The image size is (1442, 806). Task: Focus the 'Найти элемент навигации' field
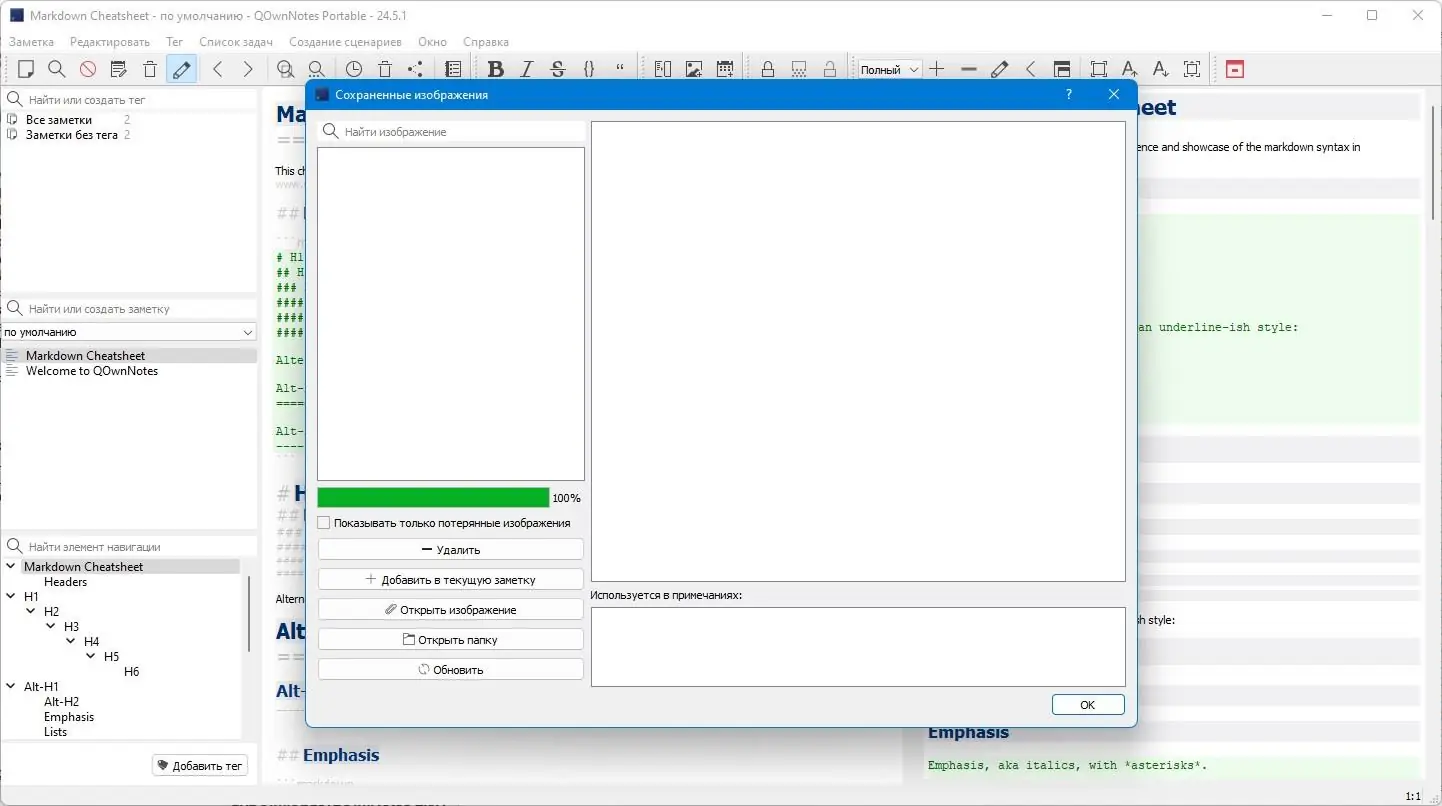[x=130, y=547]
